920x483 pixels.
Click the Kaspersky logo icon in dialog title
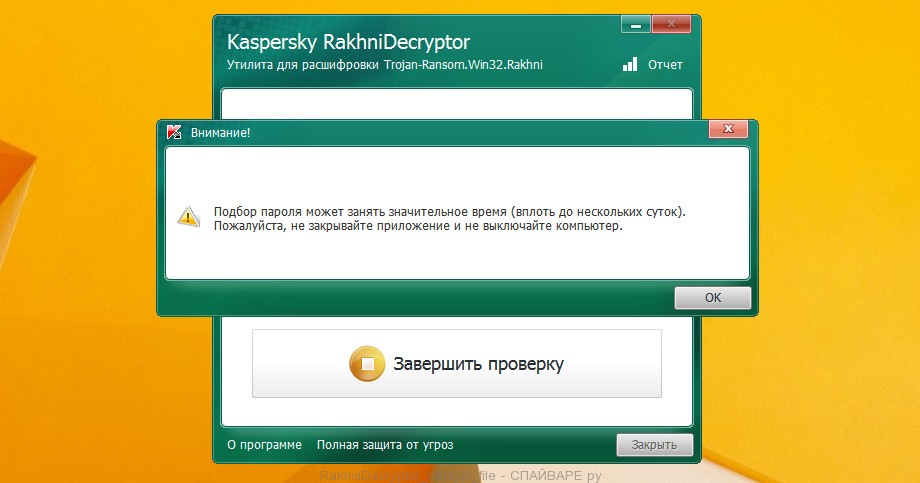(174, 132)
